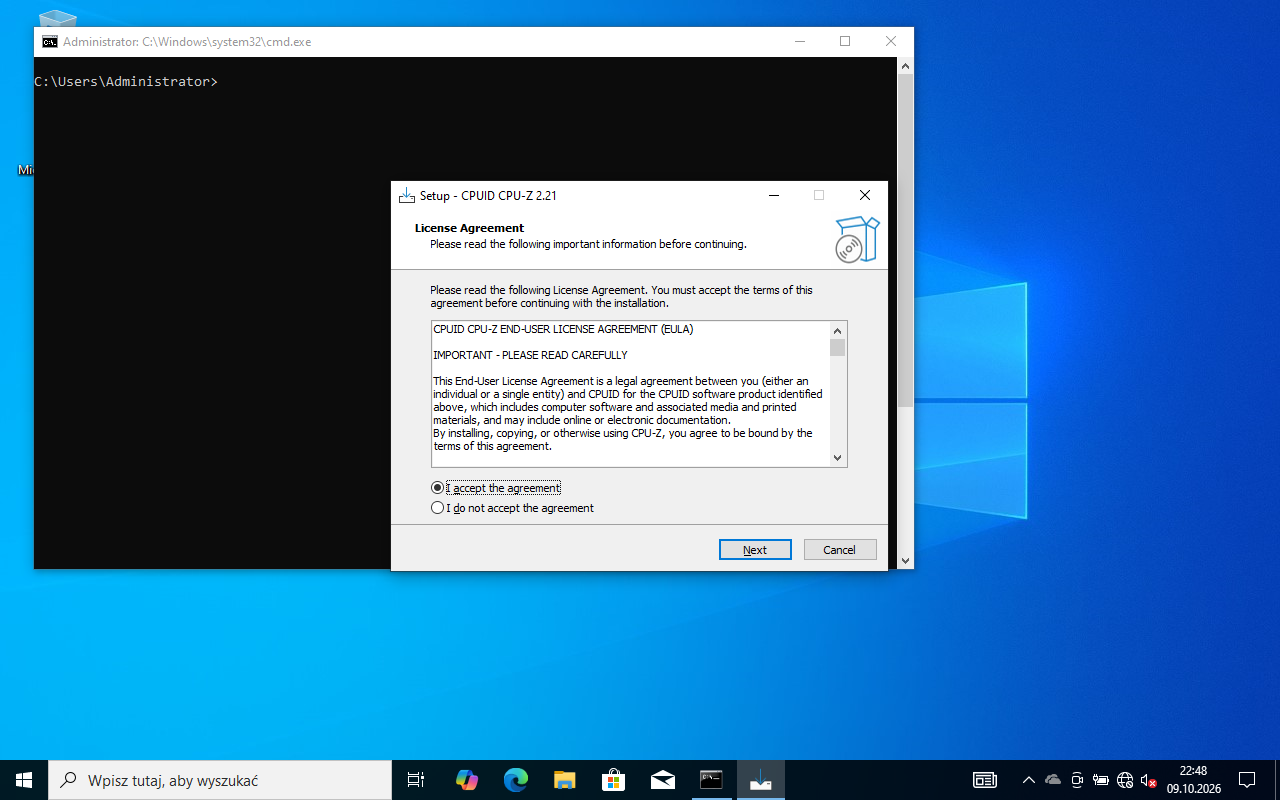Click the cmd prompt 'C:\Users\Administrator>' line

coord(126,81)
